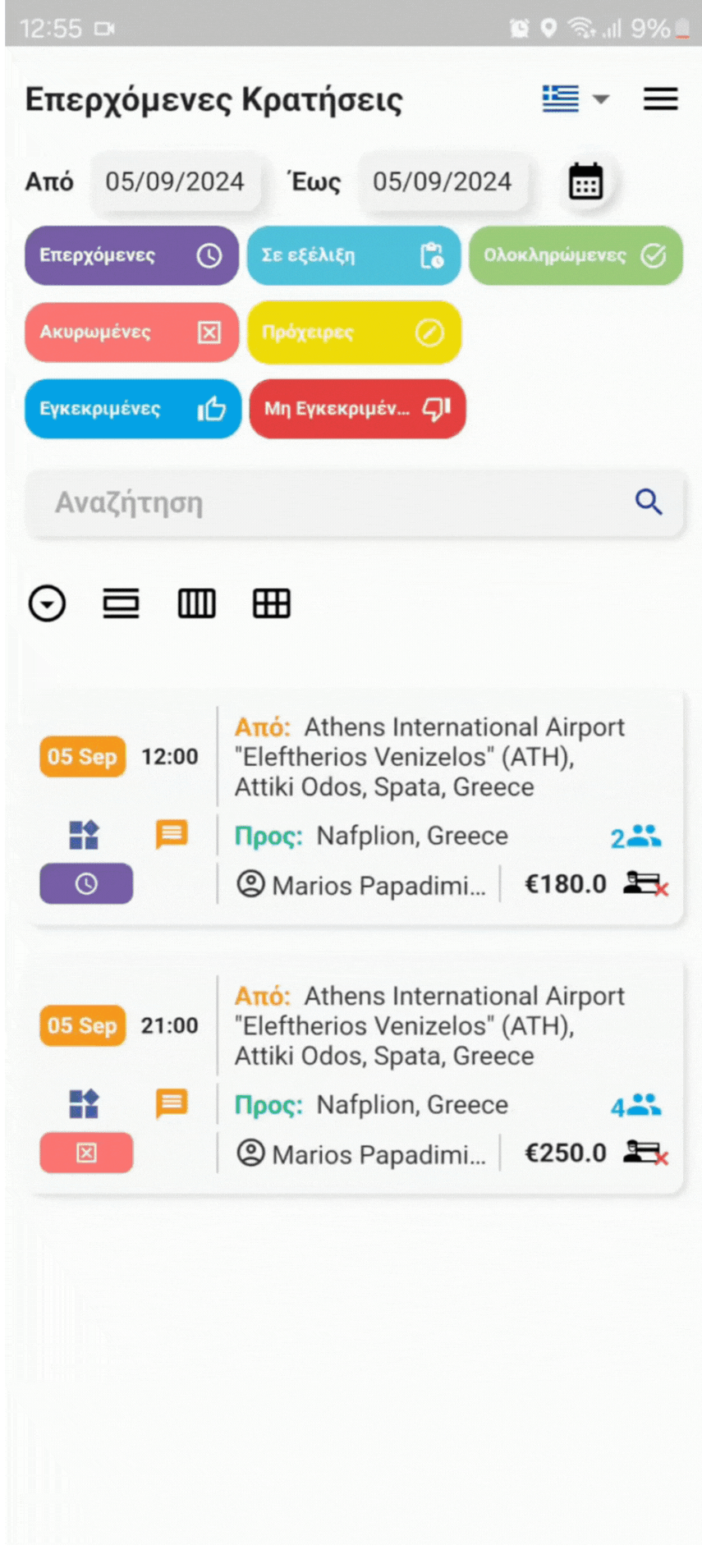702x1568 pixels.
Task: Expand the circled down-arrow options
Action: tap(47, 603)
